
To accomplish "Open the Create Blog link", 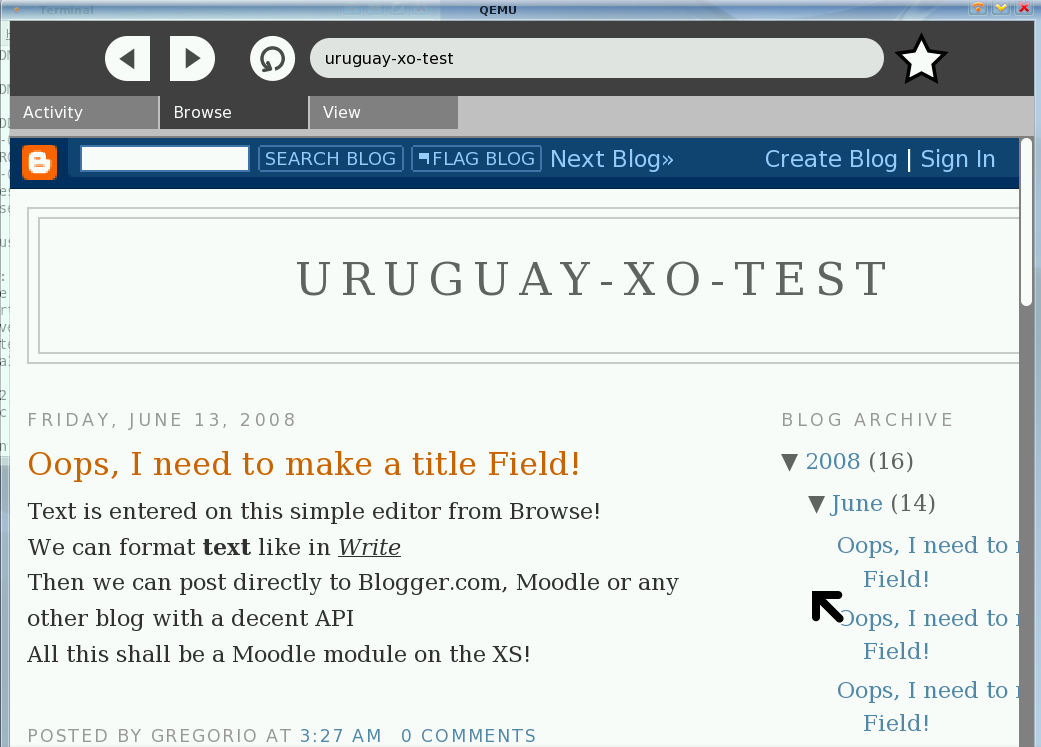I will pyautogui.click(x=830, y=159).
